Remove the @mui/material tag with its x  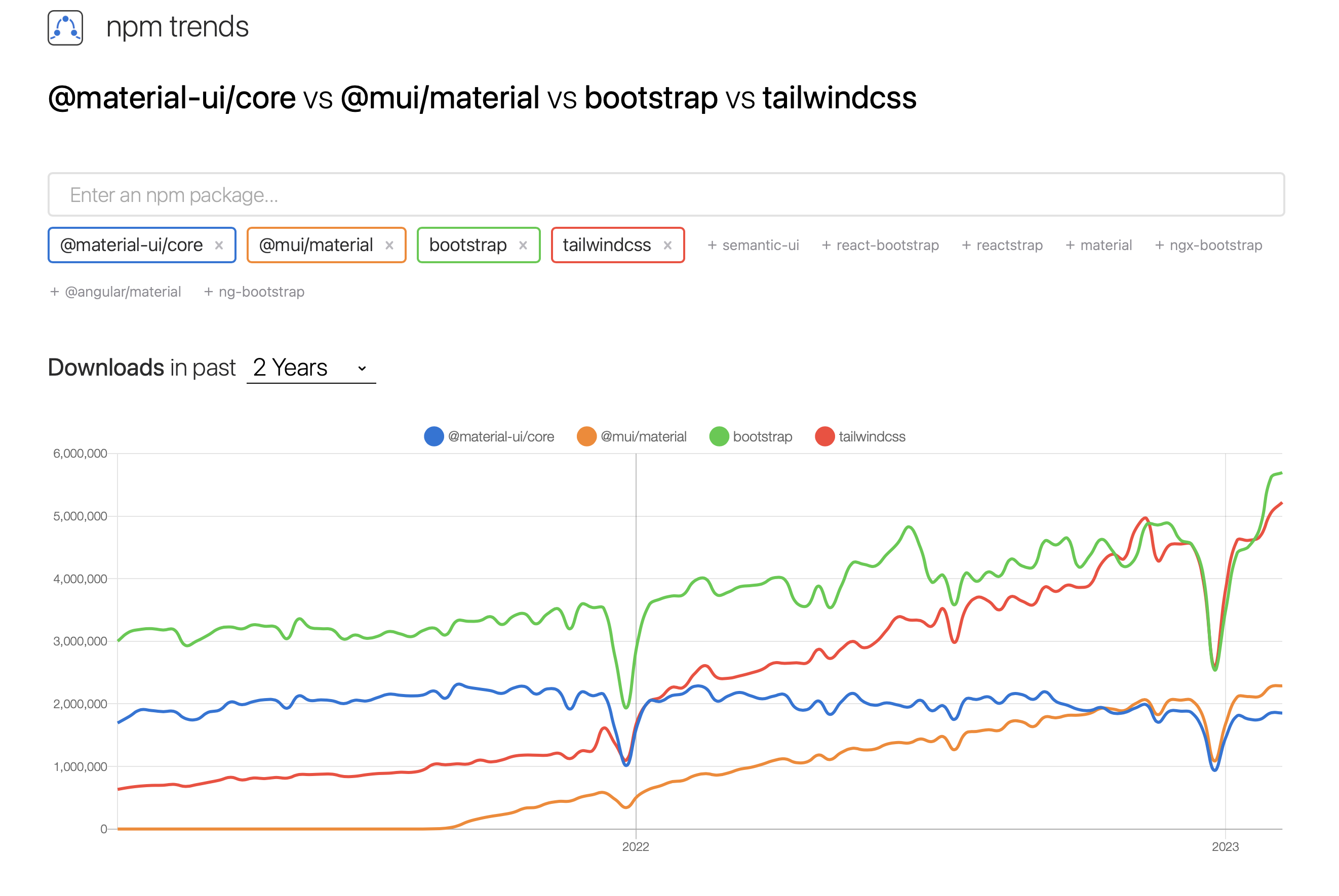pyautogui.click(x=389, y=245)
